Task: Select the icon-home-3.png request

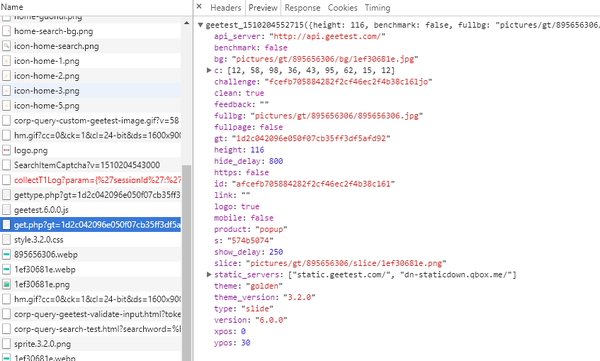Action: tap(91, 91)
